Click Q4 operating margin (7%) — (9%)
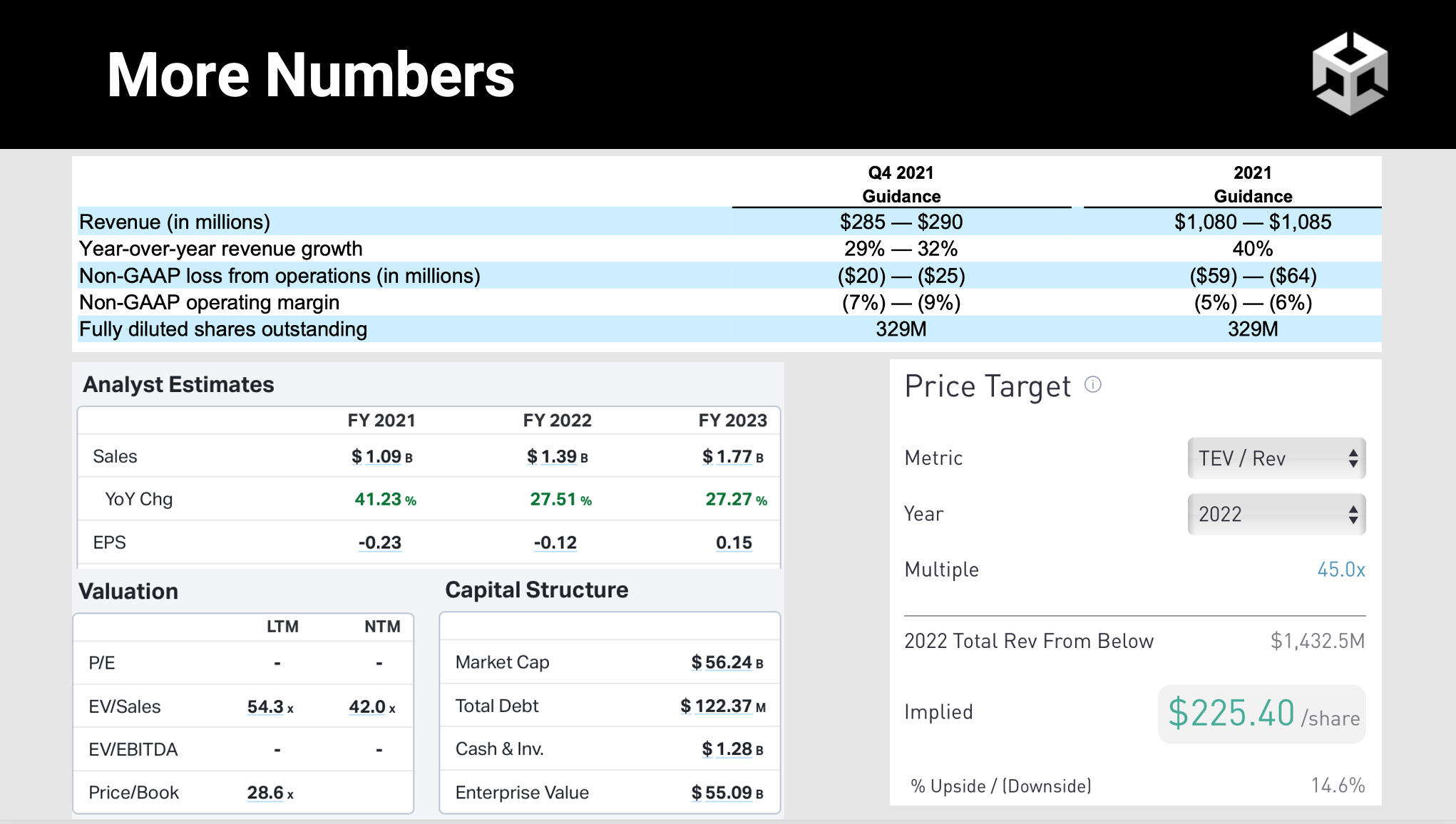Image resolution: width=1456 pixels, height=824 pixels. pos(901,303)
